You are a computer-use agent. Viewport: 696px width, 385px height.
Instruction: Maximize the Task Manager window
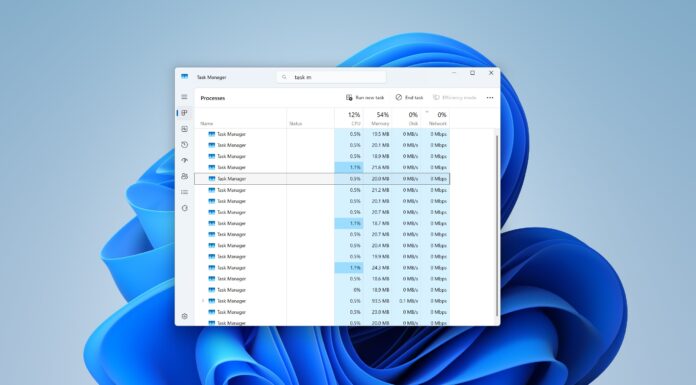pyautogui.click(x=472, y=72)
